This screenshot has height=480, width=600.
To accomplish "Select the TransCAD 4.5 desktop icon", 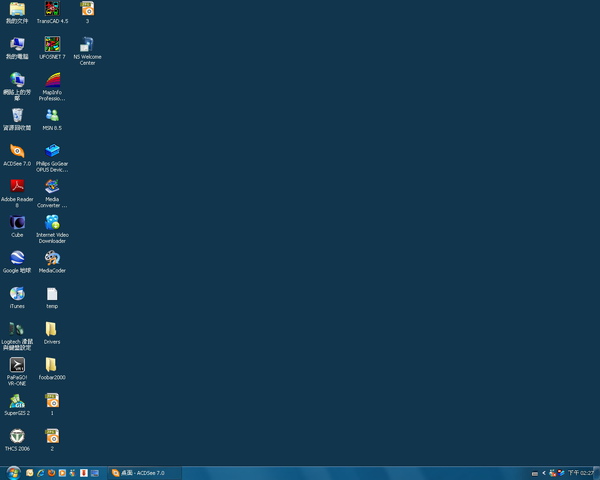I will pyautogui.click(x=52, y=12).
